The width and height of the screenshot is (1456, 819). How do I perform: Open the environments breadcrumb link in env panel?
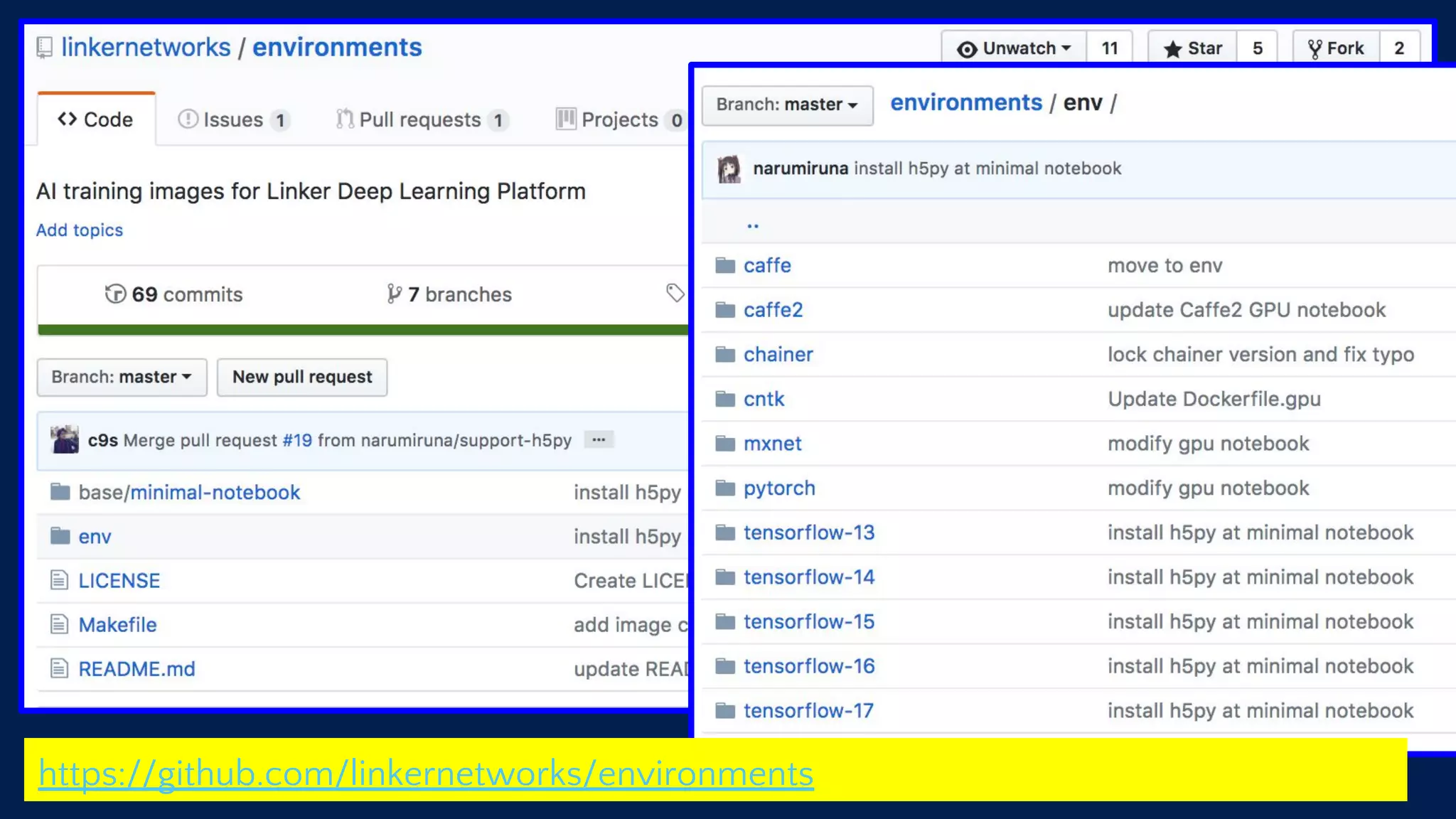tap(966, 102)
